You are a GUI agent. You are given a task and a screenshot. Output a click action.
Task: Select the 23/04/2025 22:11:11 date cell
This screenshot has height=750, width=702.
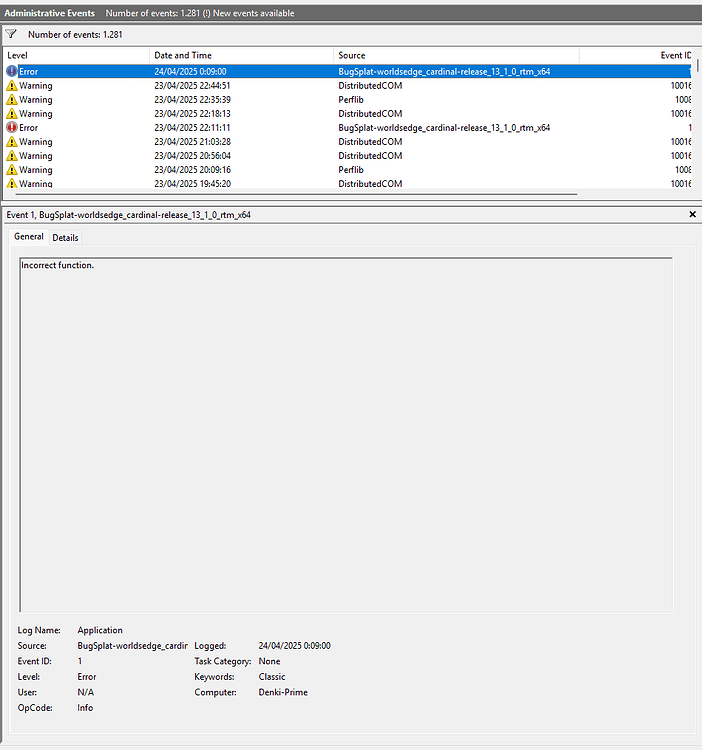(192, 128)
